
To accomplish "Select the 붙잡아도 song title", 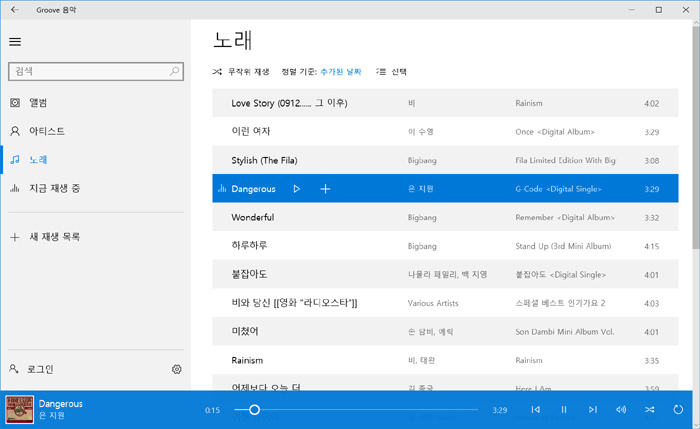I will pyautogui.click(x=249, y=274).
